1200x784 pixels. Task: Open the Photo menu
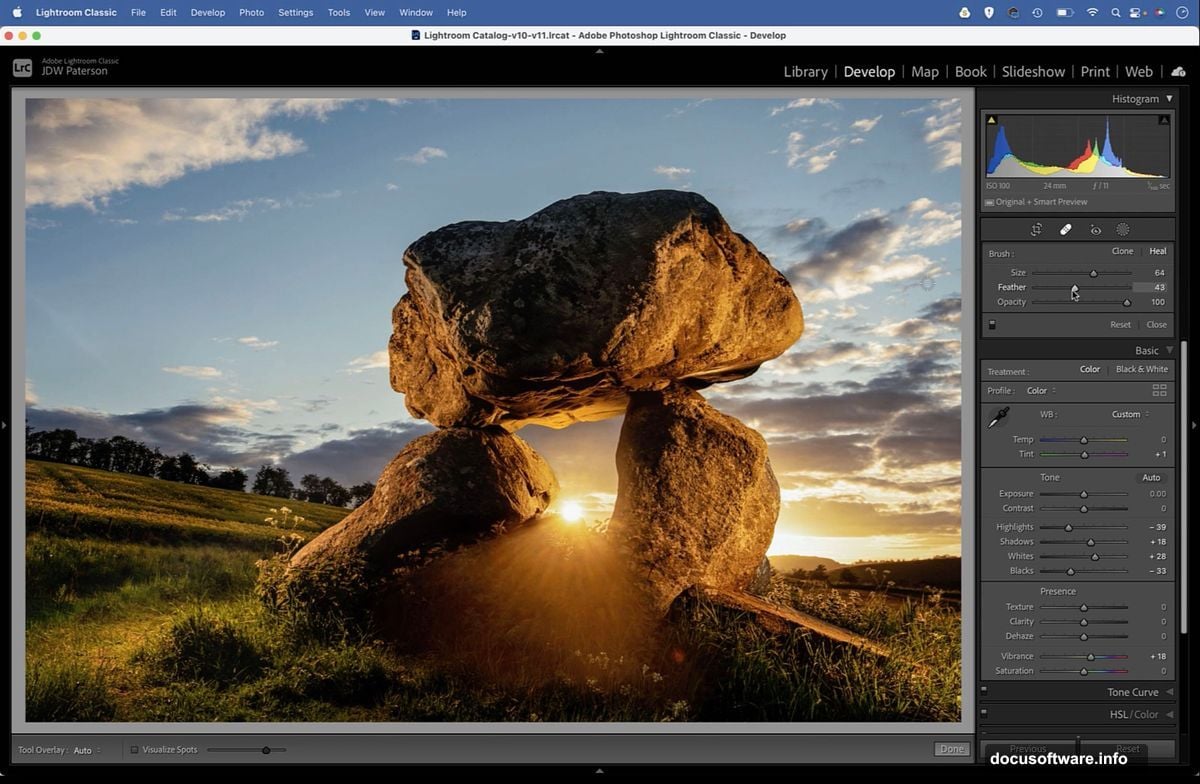251,12
